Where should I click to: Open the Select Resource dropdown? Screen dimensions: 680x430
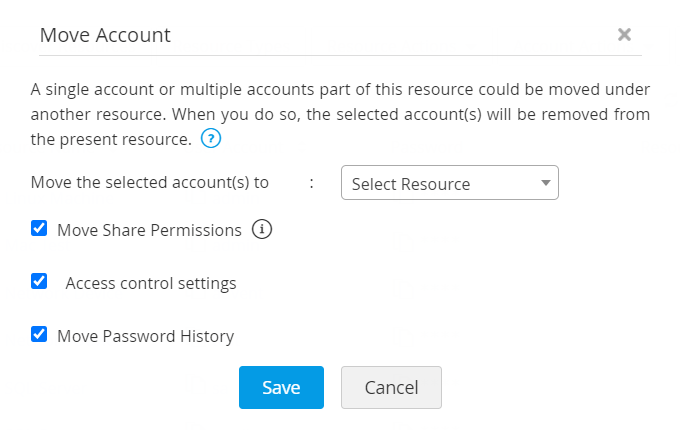(449, 184)
